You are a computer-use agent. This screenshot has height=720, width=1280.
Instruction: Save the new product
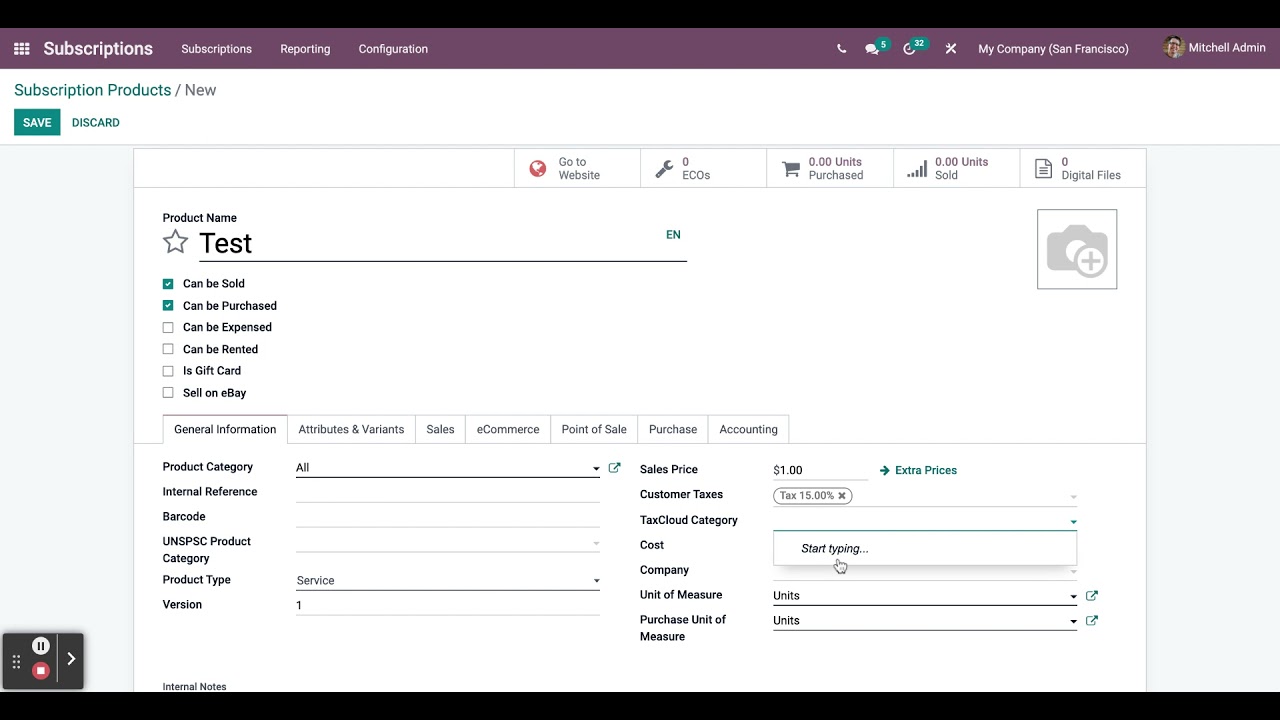(37, 122)
